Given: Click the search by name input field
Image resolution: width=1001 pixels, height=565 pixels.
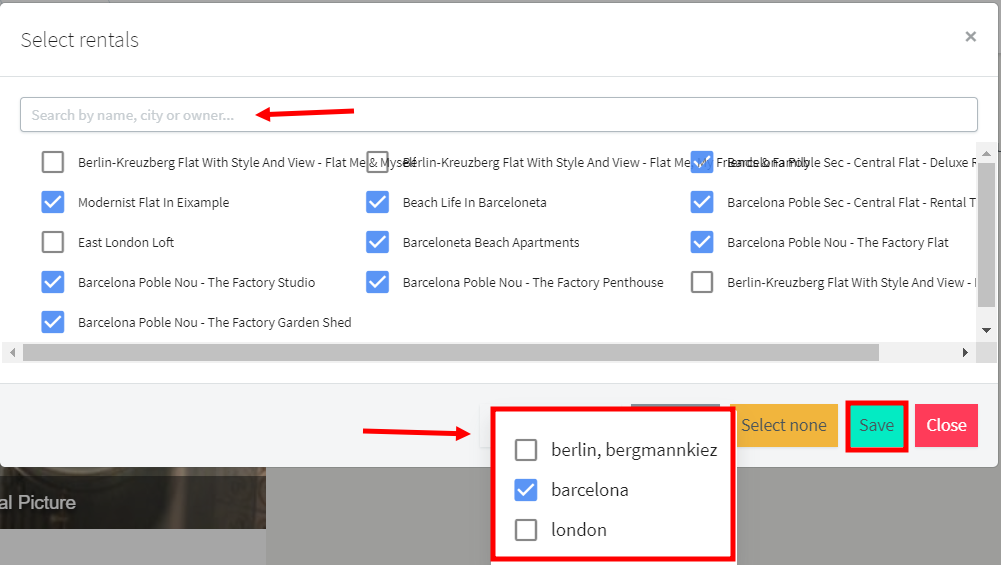Looking at the screenshot, I should [x=498, y=115].
